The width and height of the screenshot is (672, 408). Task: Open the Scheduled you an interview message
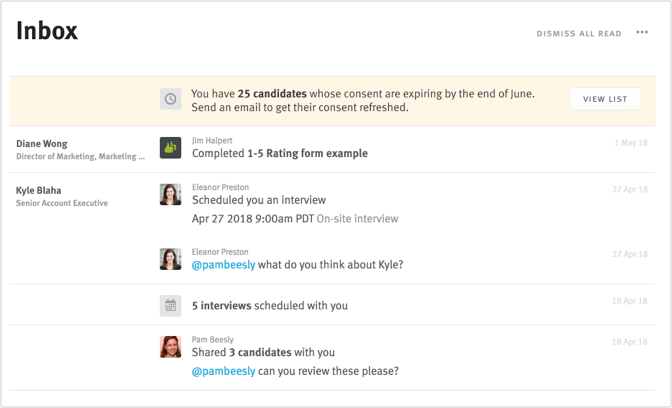point(259,200)
